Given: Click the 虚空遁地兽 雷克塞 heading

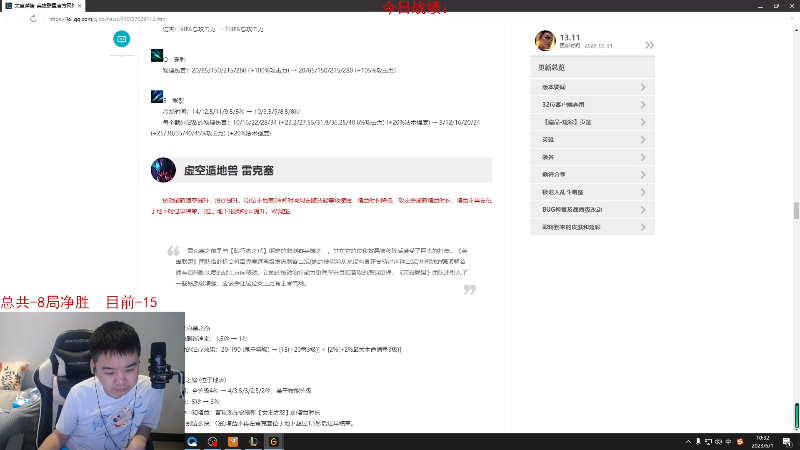Looking at the screenshot, I should [229, 170].
